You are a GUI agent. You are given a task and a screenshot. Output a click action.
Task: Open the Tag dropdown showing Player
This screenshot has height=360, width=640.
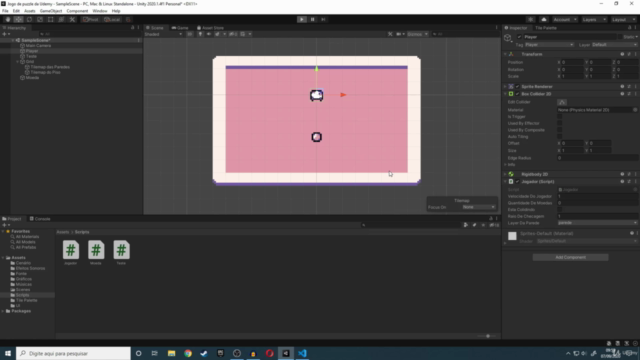click(x=549, y=45)
